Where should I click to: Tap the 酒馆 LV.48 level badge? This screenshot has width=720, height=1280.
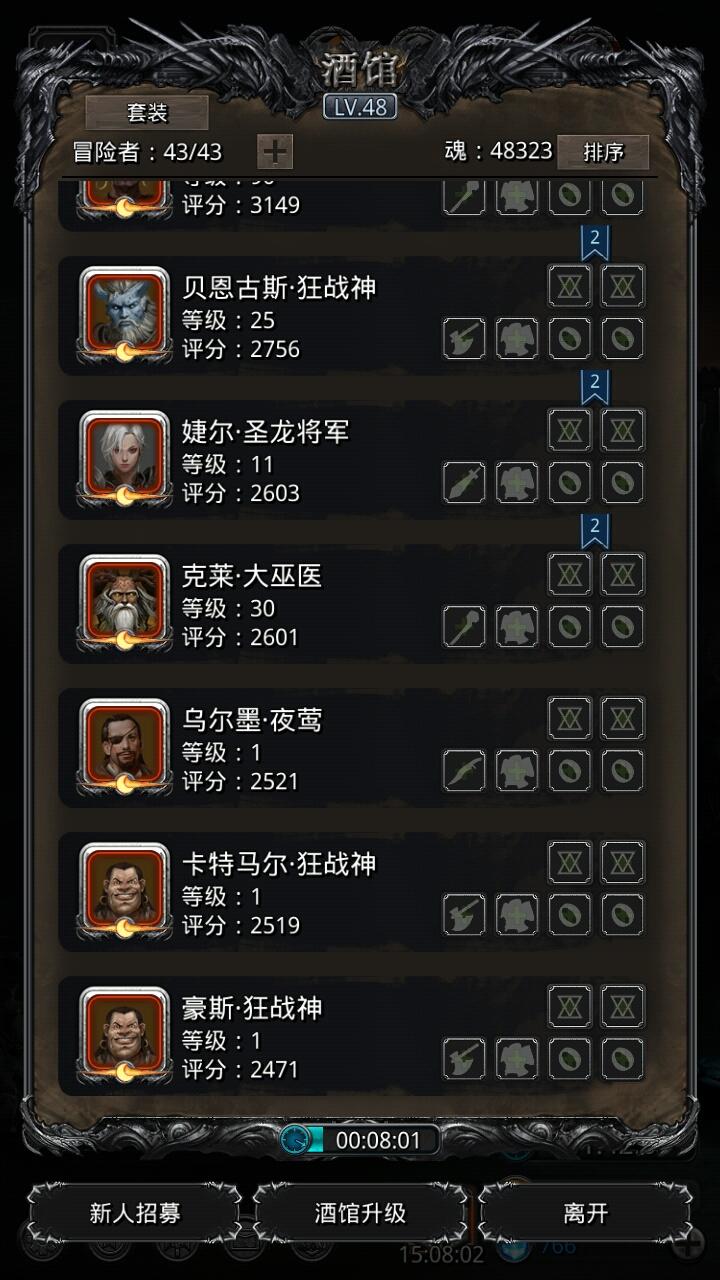point(360,107)
